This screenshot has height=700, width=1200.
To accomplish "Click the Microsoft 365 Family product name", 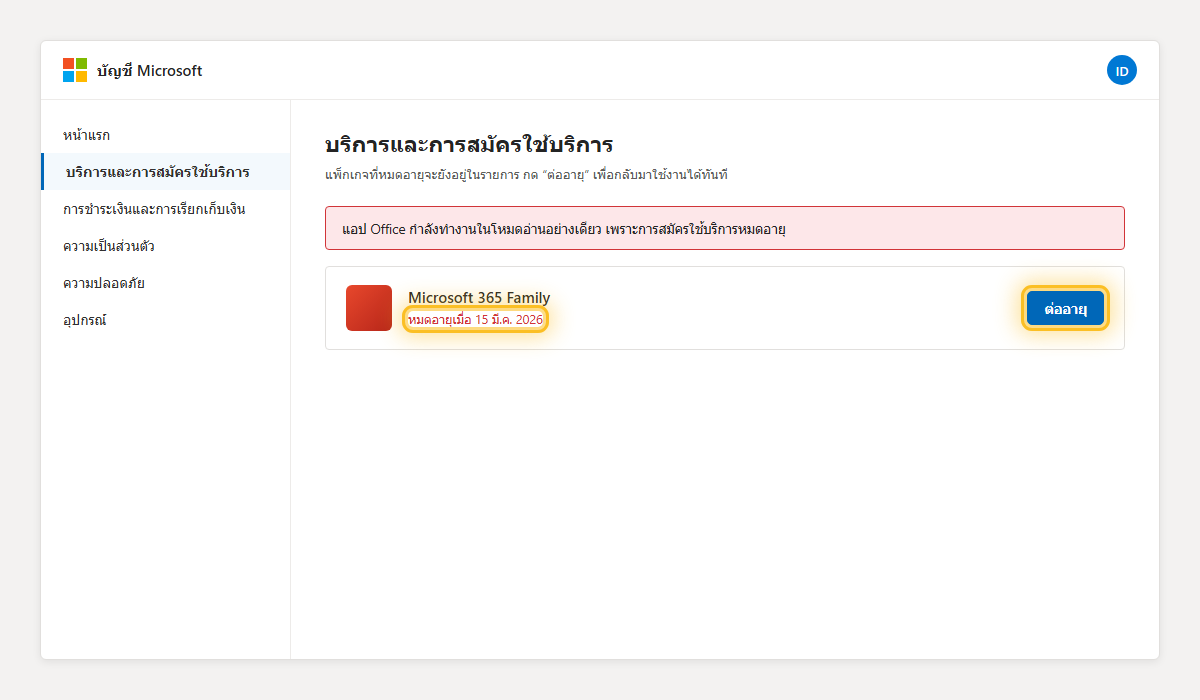I will 479,298.
